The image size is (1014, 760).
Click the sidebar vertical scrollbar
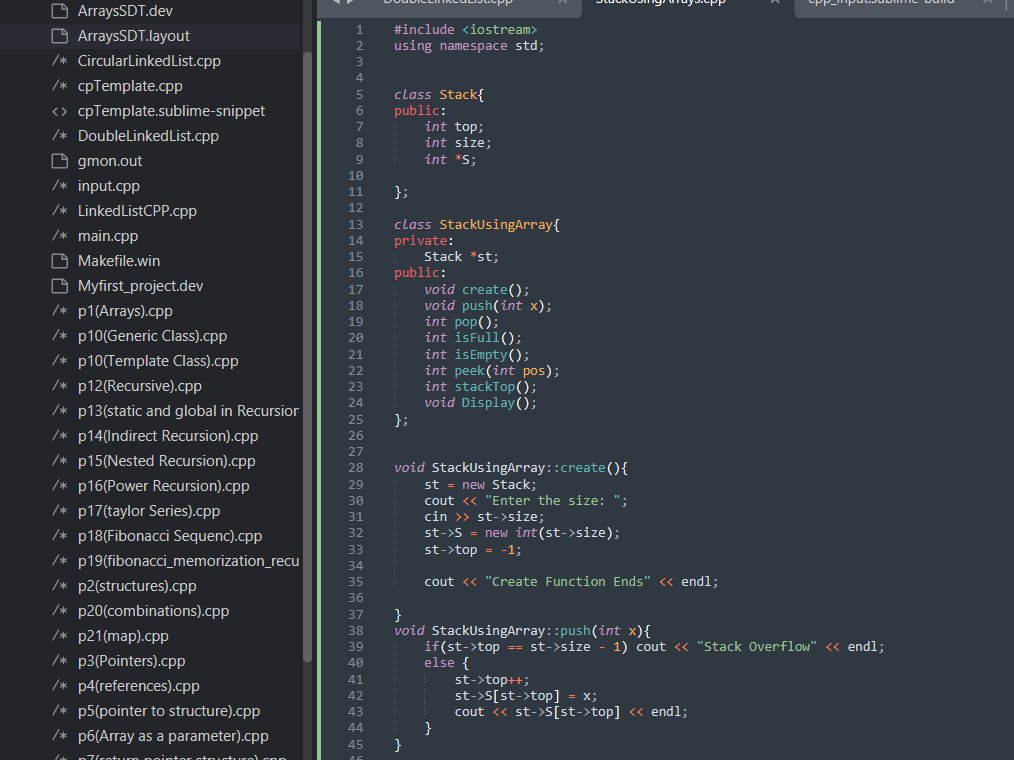(x=307, y=356)
